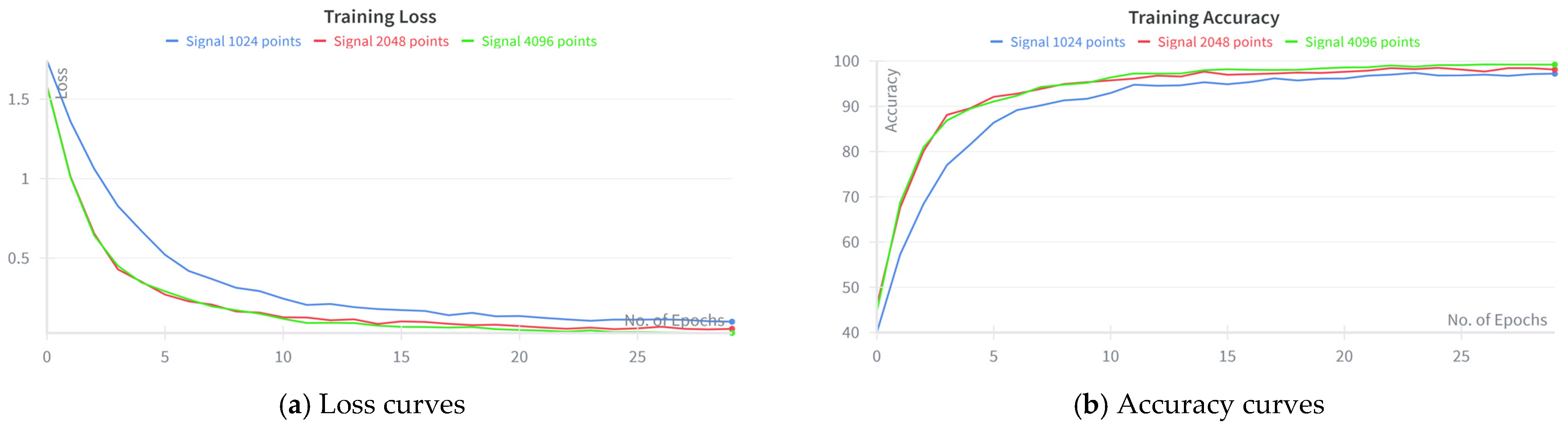Click the green line swatch in accuracy legend
Screen dimensions: 1568x431
tap(1291, 42)
